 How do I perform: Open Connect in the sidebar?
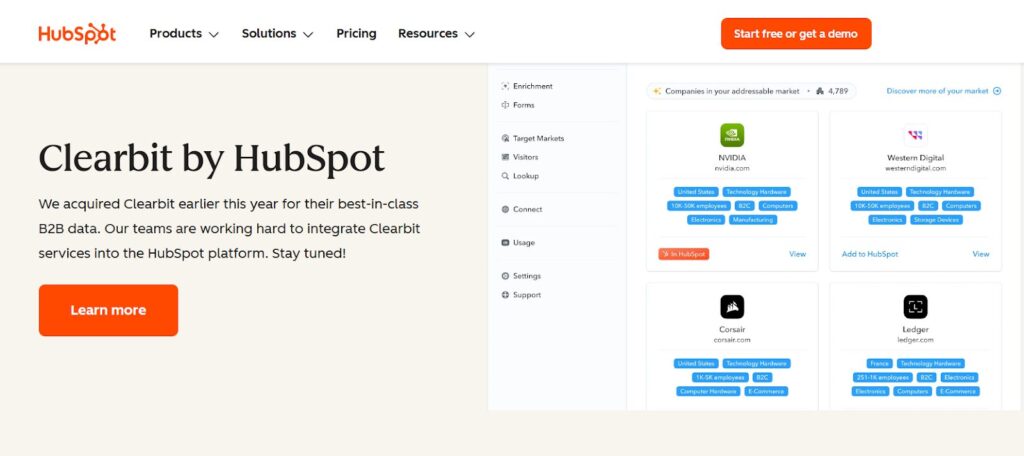pyautogui.click(x=527, y=210)
